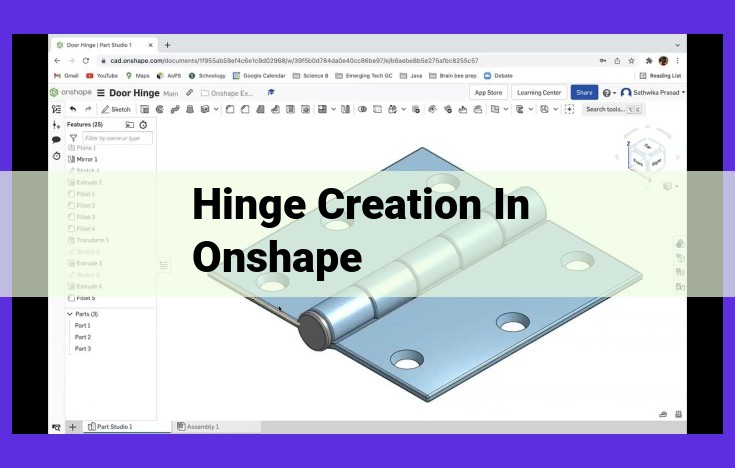Open the Onshape hamburger document menu

(x=101, y=93)
